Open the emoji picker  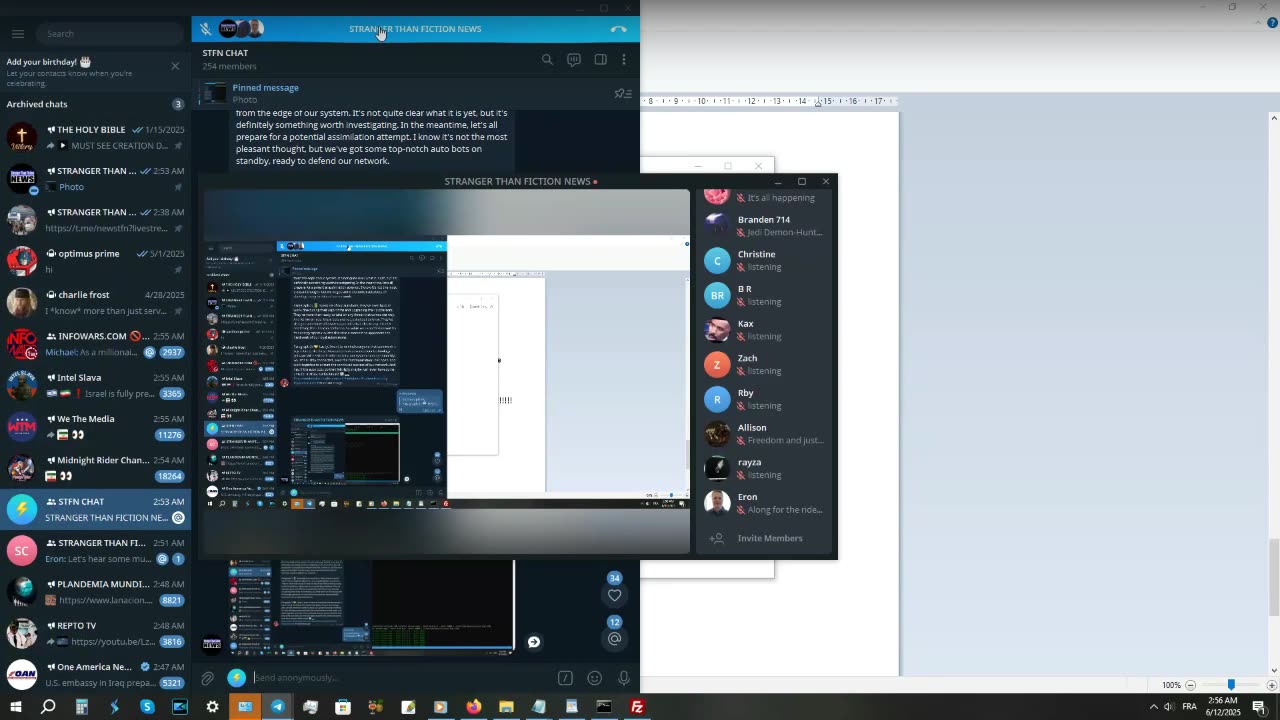click(594, 678)
